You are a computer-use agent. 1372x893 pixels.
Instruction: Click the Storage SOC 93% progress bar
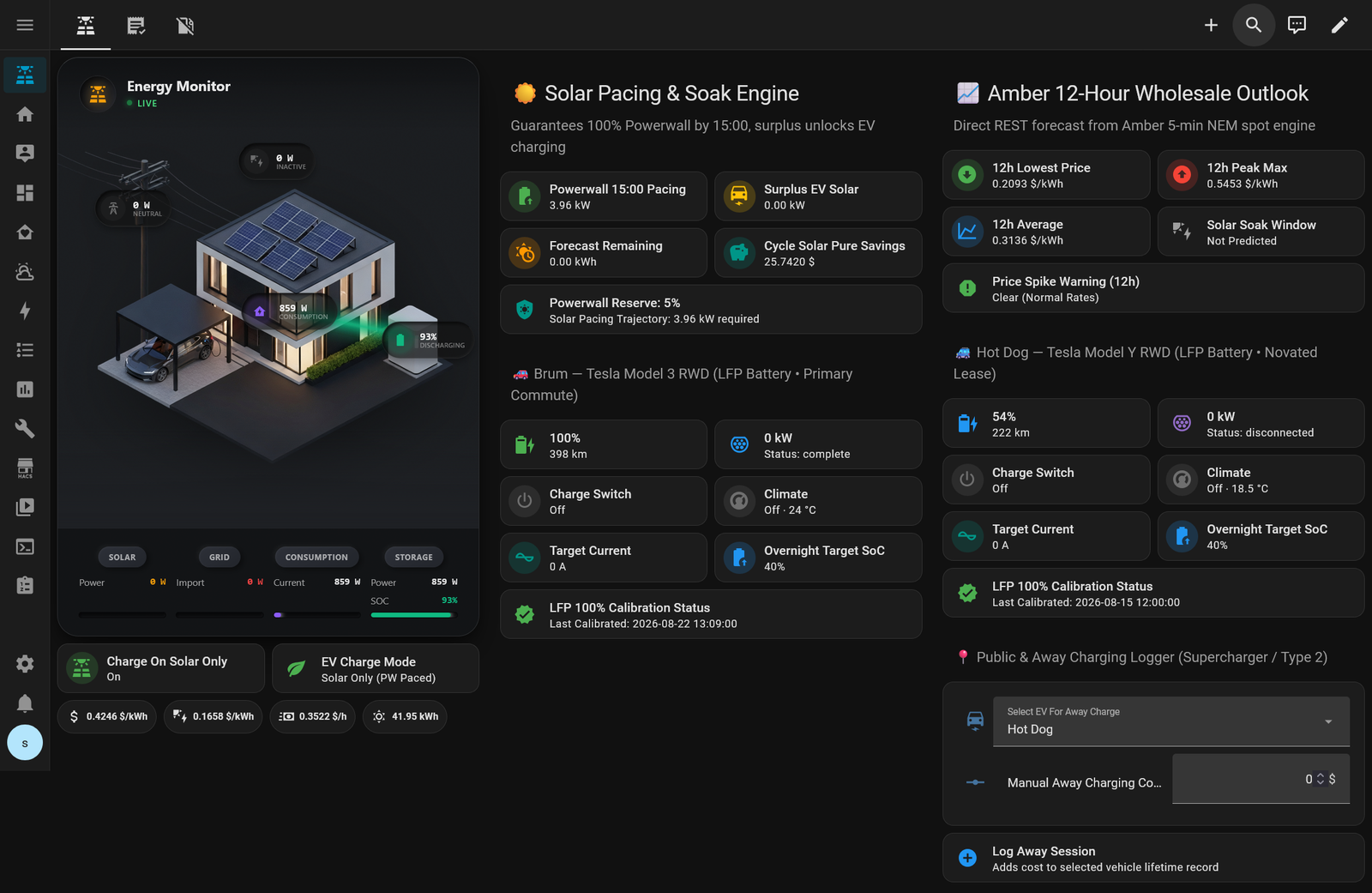click(x=414, y=615)
